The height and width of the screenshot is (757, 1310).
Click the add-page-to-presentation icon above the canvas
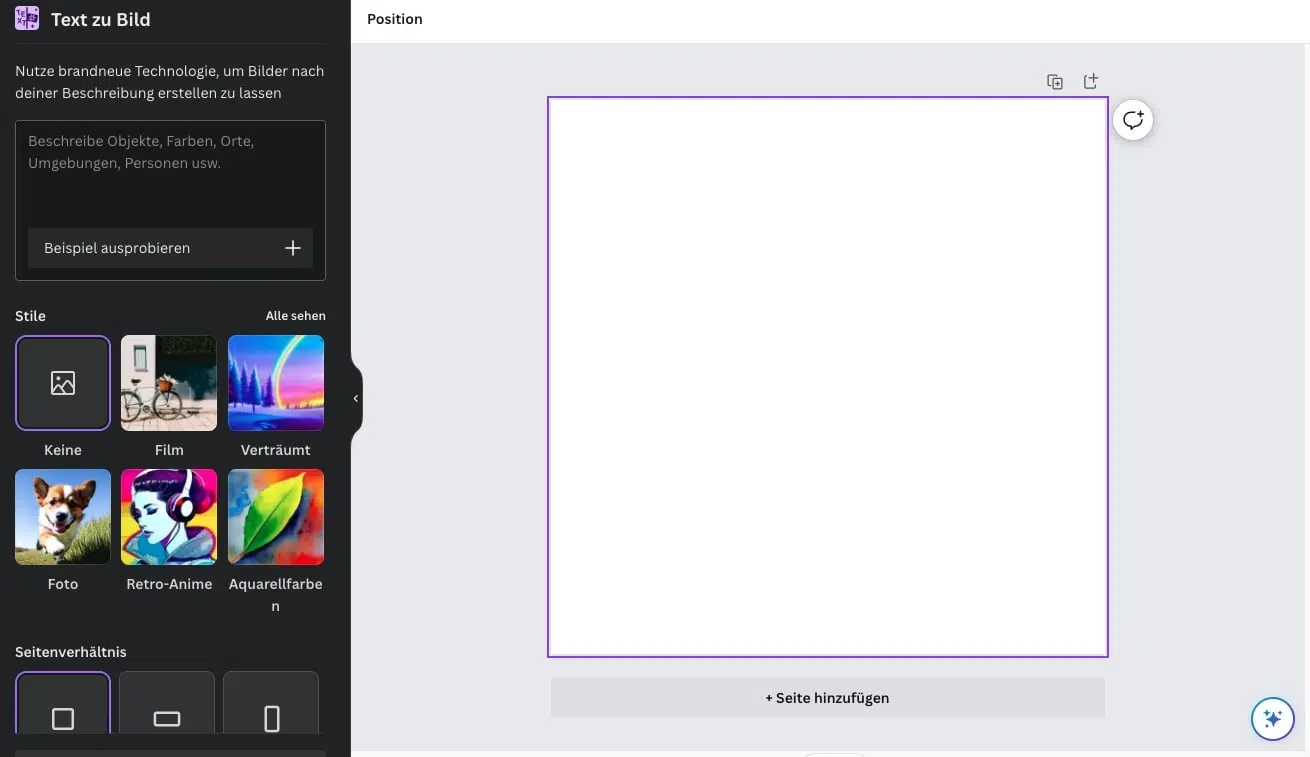click(1090, 81)
